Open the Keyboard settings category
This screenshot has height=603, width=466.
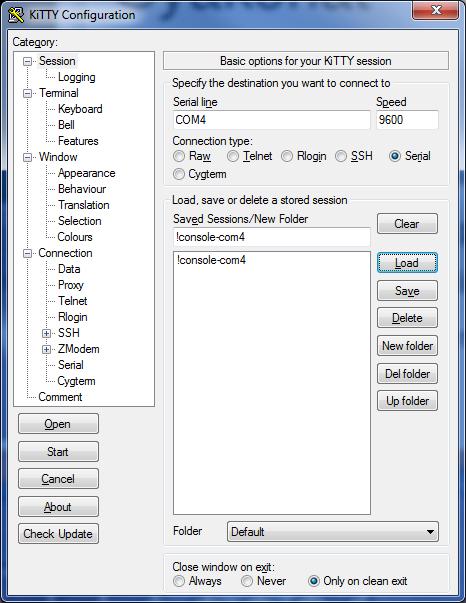click(80, 109)
